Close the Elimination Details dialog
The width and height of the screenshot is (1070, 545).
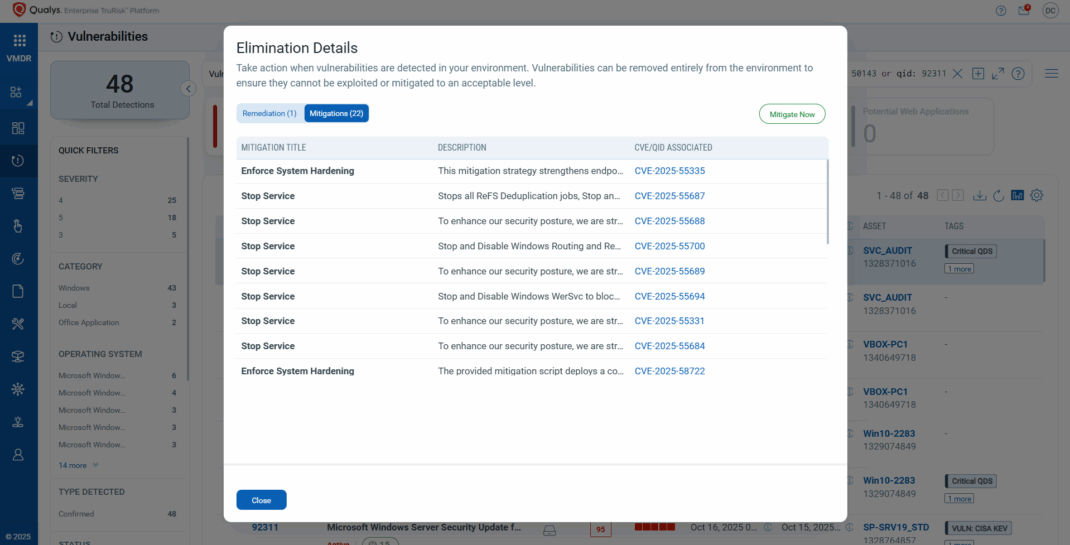(x=261, y=500)
